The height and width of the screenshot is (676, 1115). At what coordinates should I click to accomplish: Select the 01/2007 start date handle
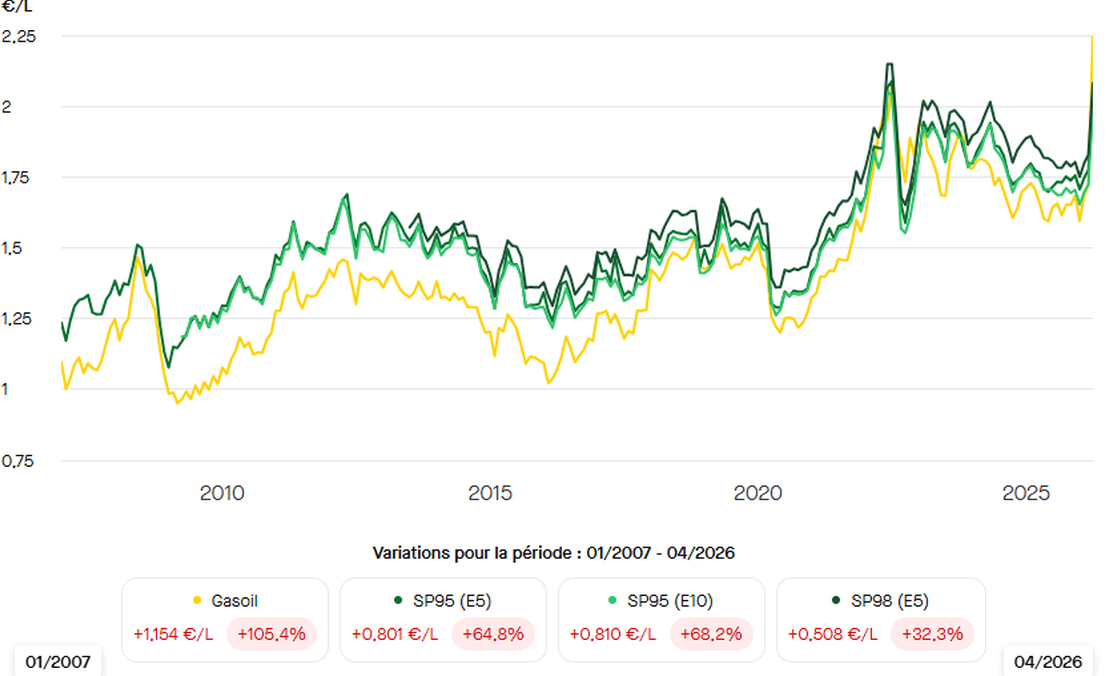58,662
